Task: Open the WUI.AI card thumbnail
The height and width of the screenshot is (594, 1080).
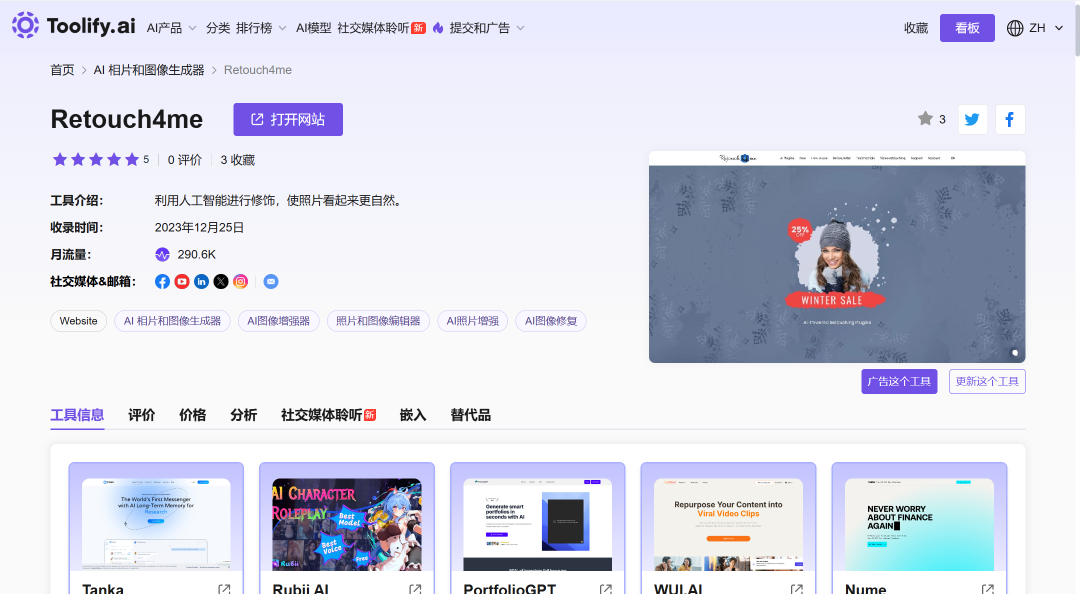Action: 729,524
